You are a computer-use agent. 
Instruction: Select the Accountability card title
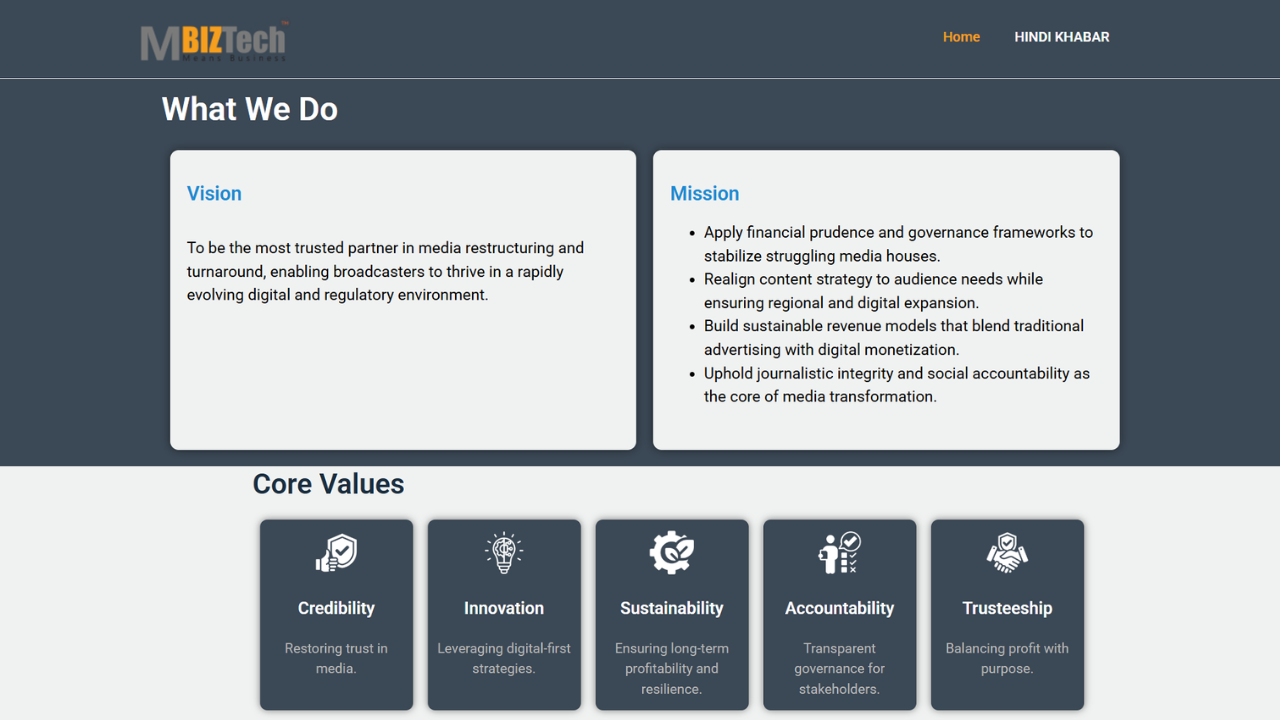840,608
